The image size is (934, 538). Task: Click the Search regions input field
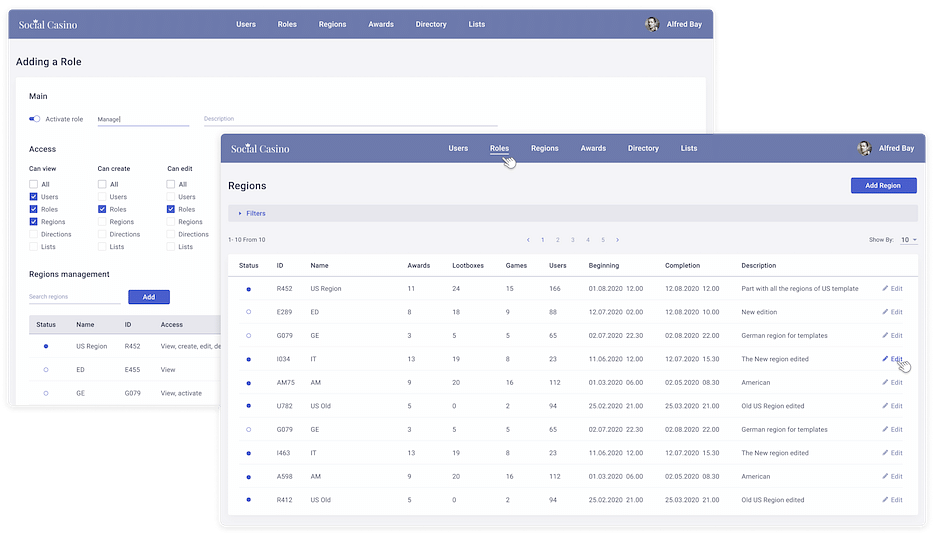(73, 297)
